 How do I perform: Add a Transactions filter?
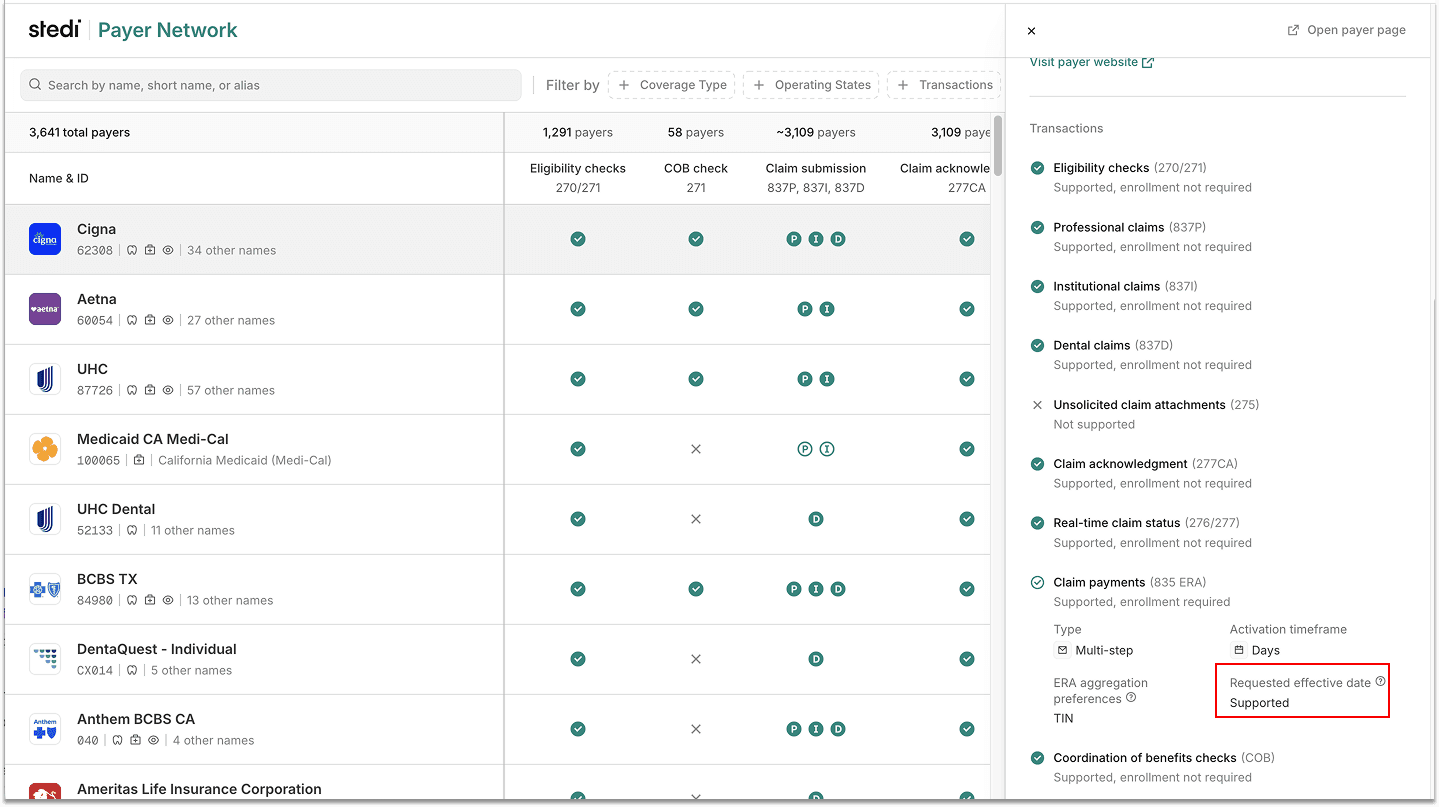[944, 85]
